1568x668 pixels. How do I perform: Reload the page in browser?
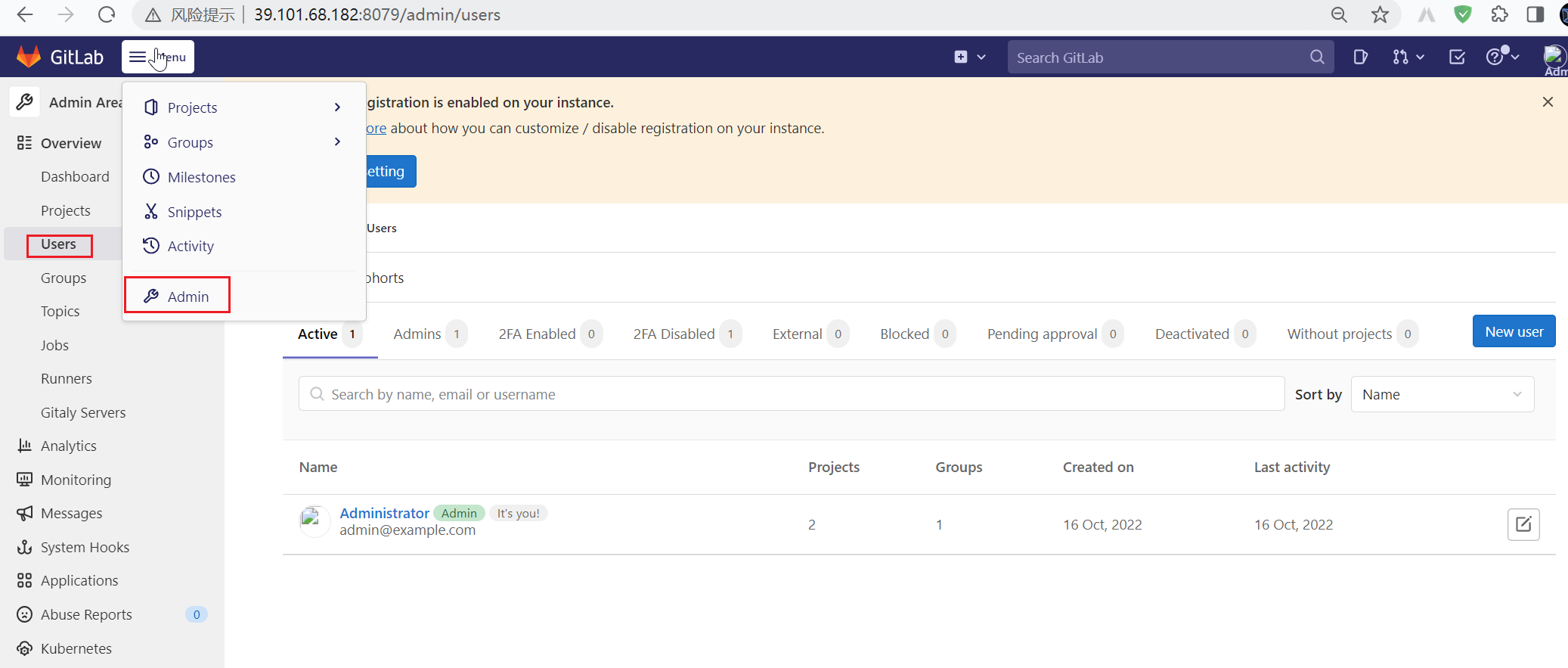coord(107,14)
